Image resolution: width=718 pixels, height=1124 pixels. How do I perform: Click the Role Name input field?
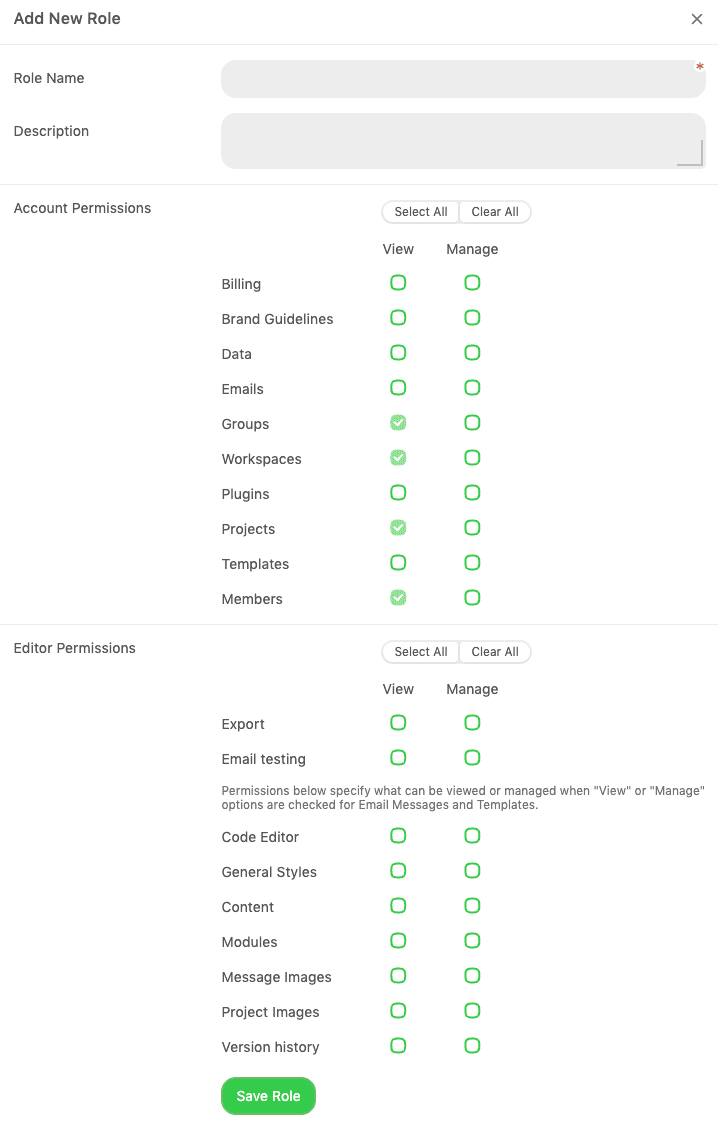tap(462, 78)
